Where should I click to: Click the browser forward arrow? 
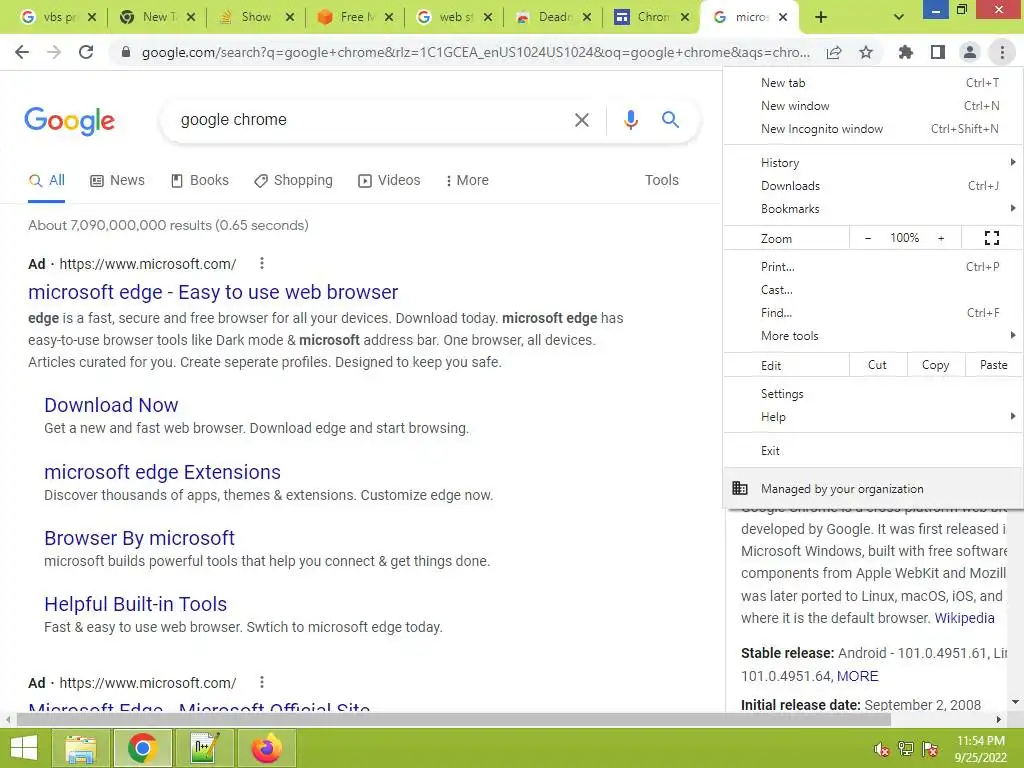coord(54,52)
